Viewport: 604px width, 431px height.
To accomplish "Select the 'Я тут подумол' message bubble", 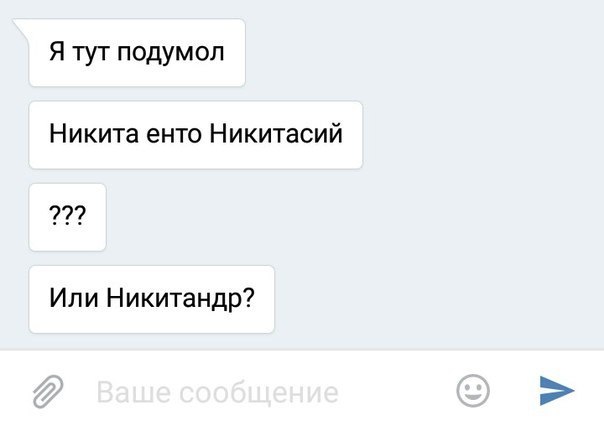I will click(x=137, y=53).
